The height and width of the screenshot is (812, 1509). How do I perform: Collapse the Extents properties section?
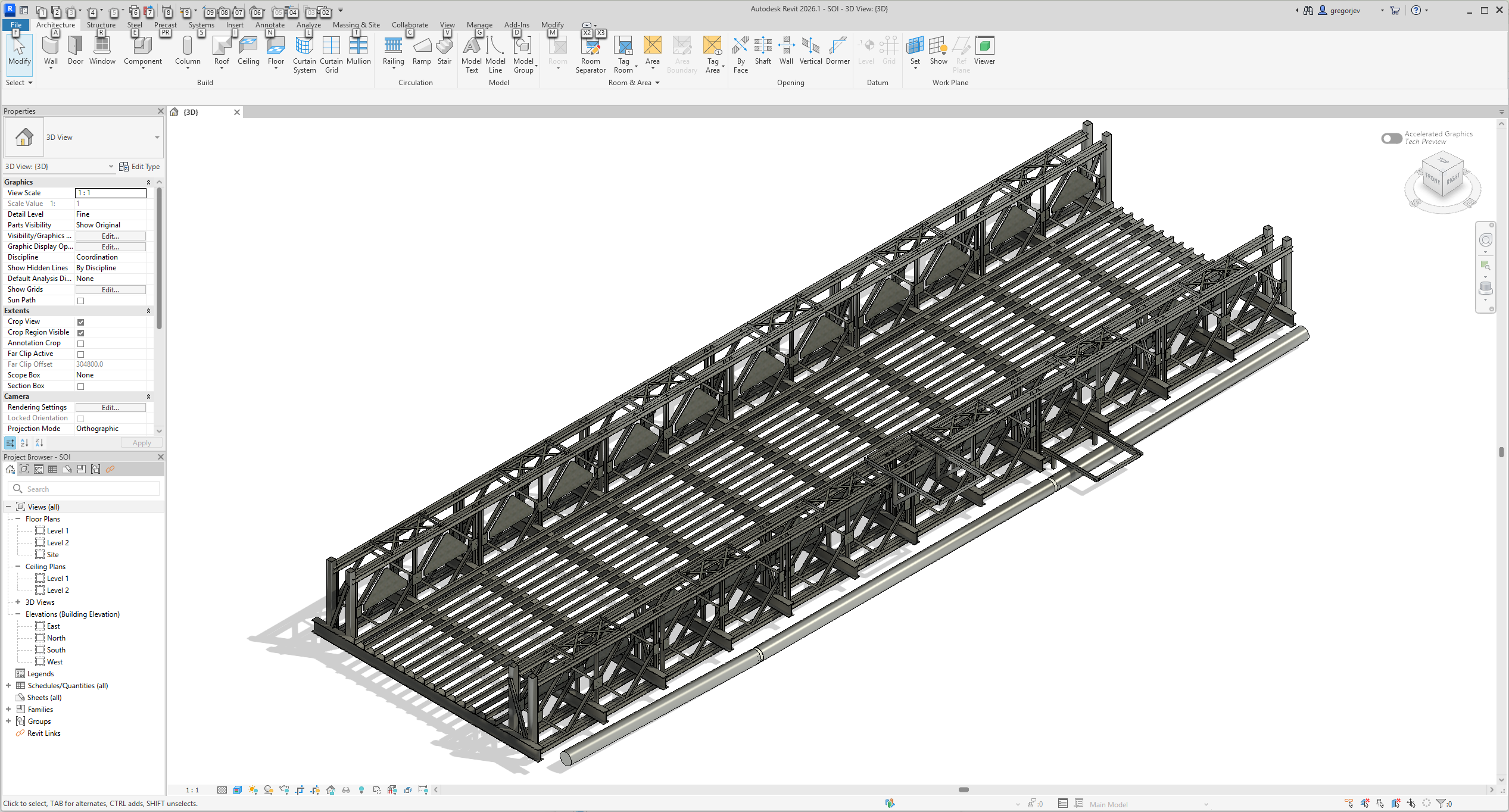148,311
